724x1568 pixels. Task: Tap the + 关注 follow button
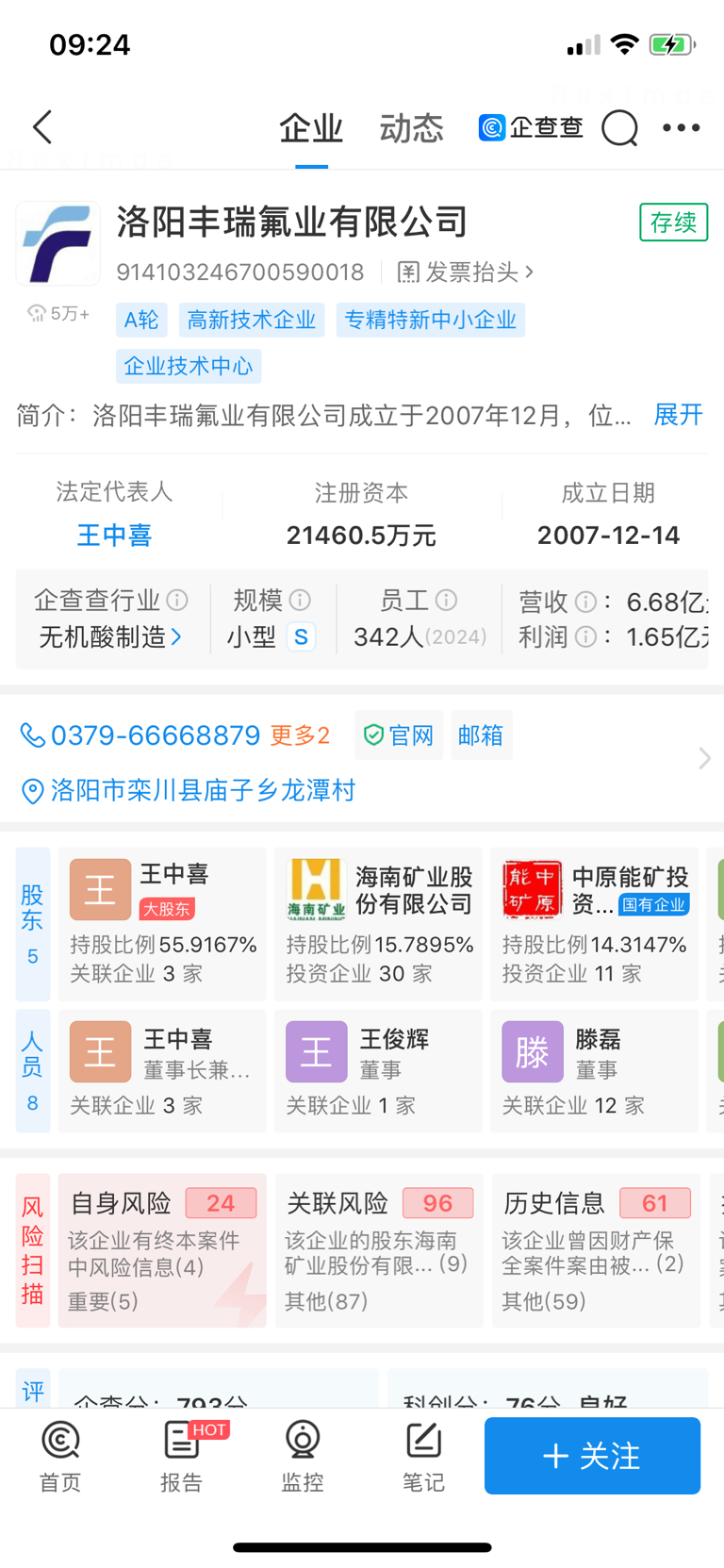click(592, 1456)
